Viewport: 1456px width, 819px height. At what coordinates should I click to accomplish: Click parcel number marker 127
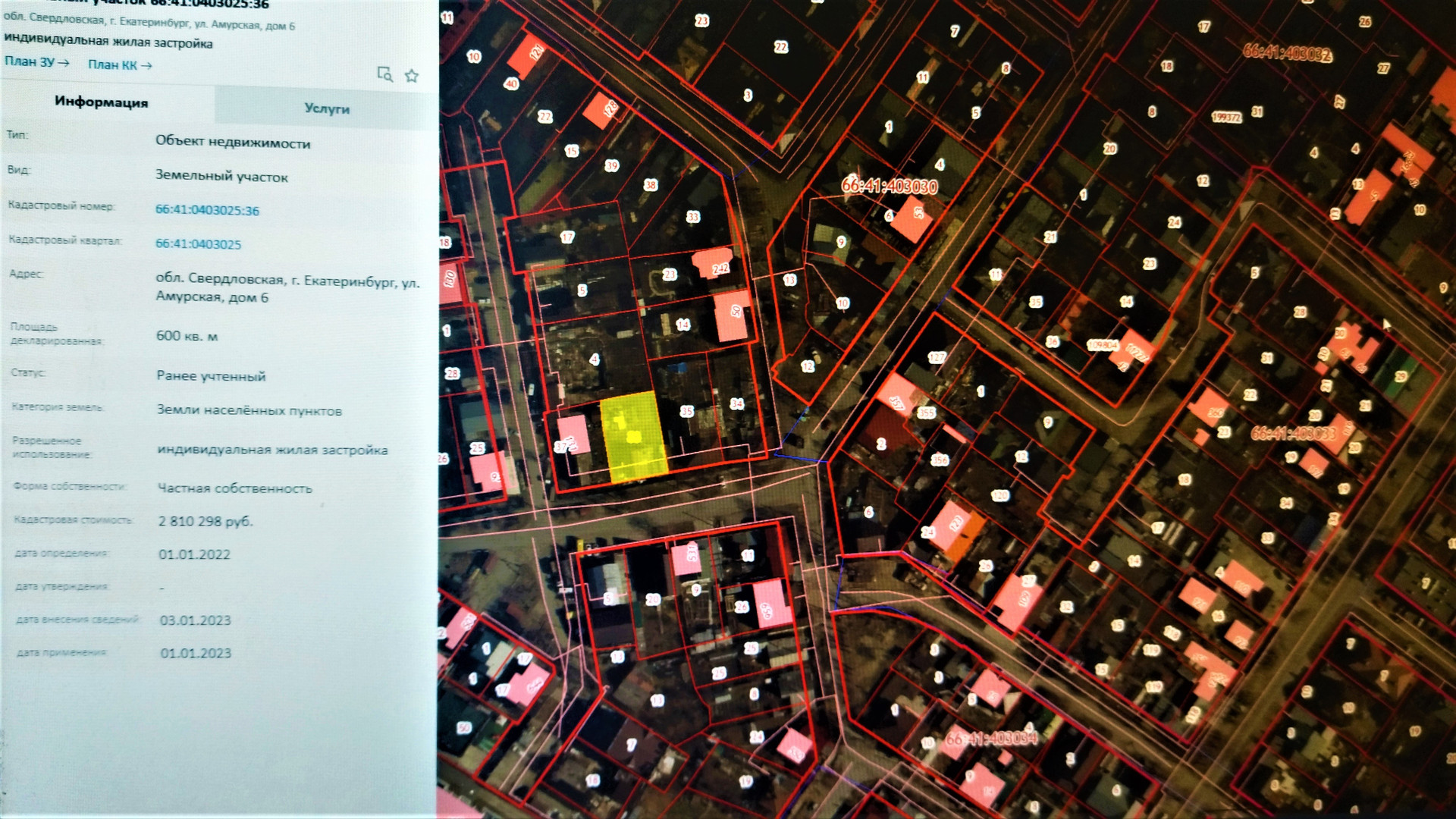pos(937,357)
